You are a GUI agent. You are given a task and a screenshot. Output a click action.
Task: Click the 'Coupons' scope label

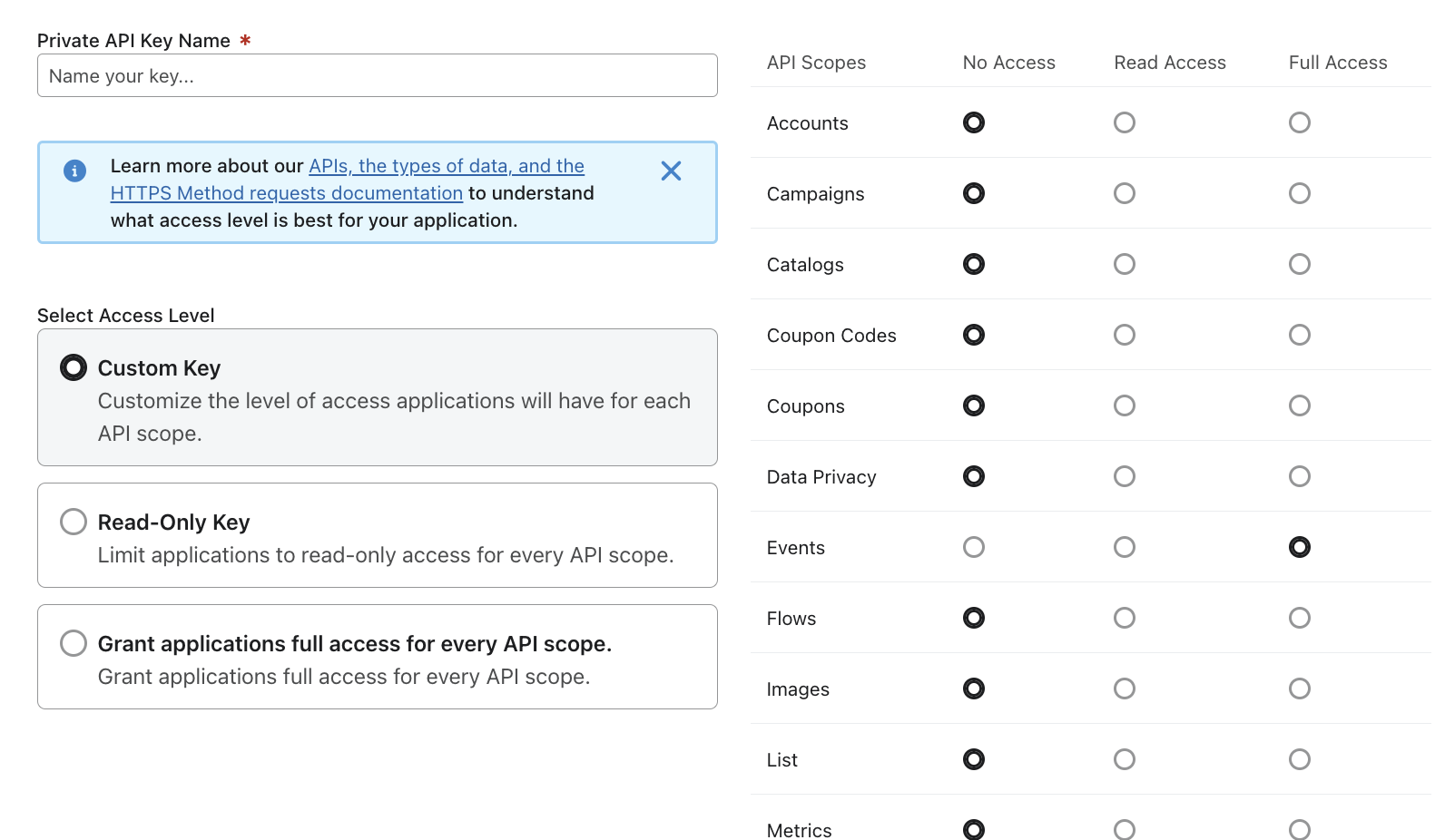point(806,406)
